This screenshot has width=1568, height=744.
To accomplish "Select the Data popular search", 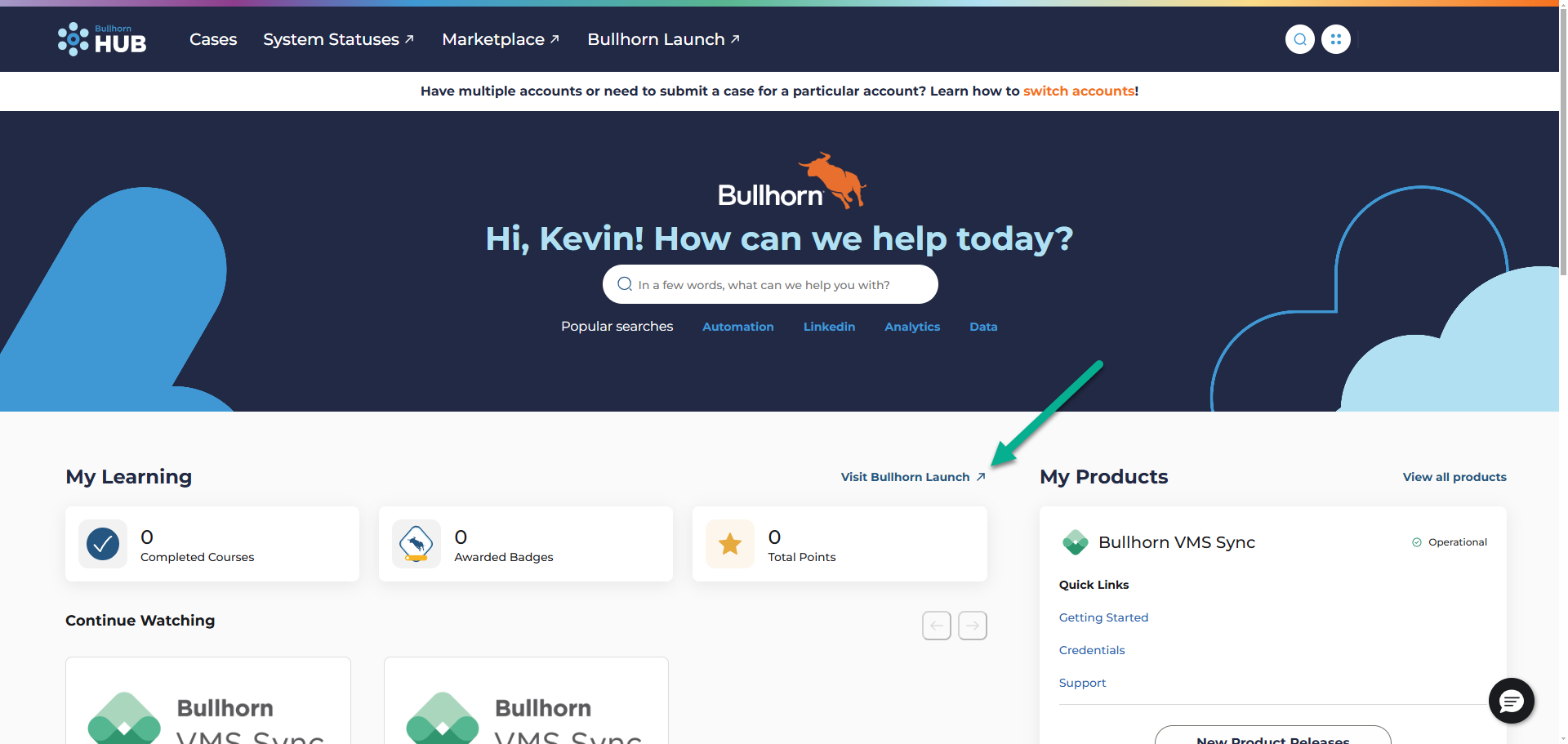I will coord(983,327).
